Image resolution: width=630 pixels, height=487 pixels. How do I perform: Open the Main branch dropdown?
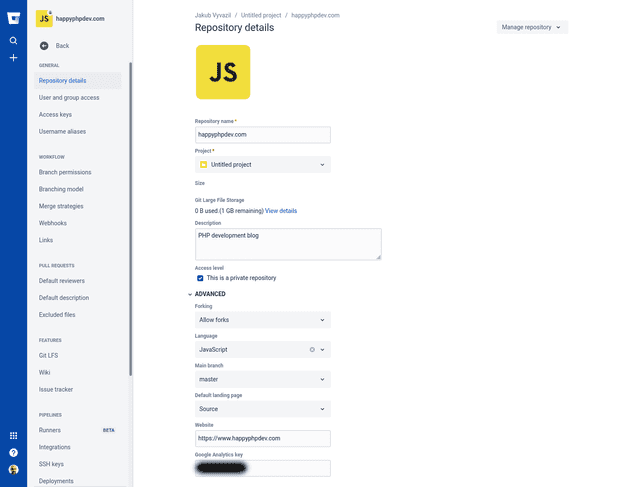pos(263,379)
